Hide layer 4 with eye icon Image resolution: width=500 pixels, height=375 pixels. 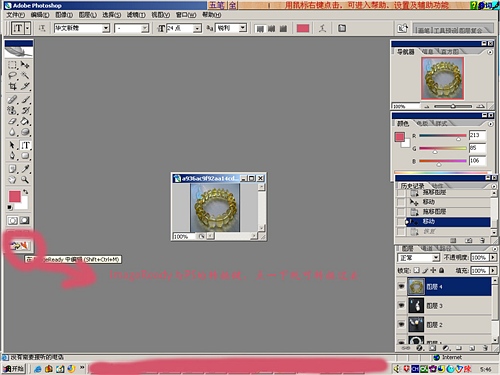[401, 287]
